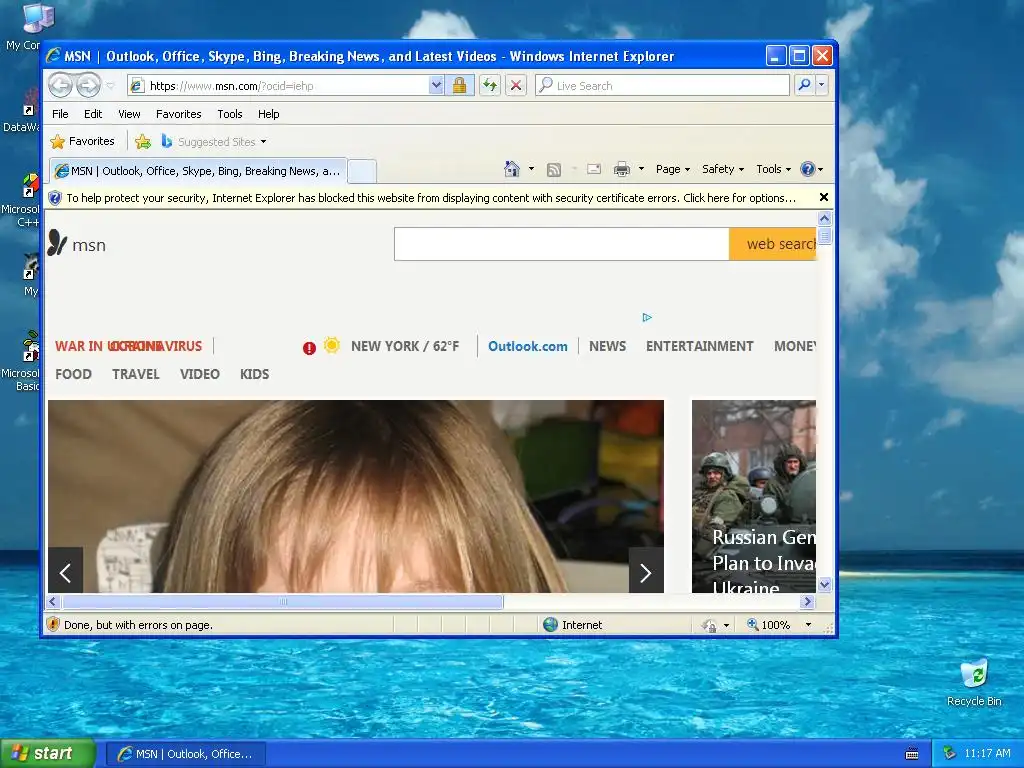
Task: Click the security lock icon
Action: 460,86
